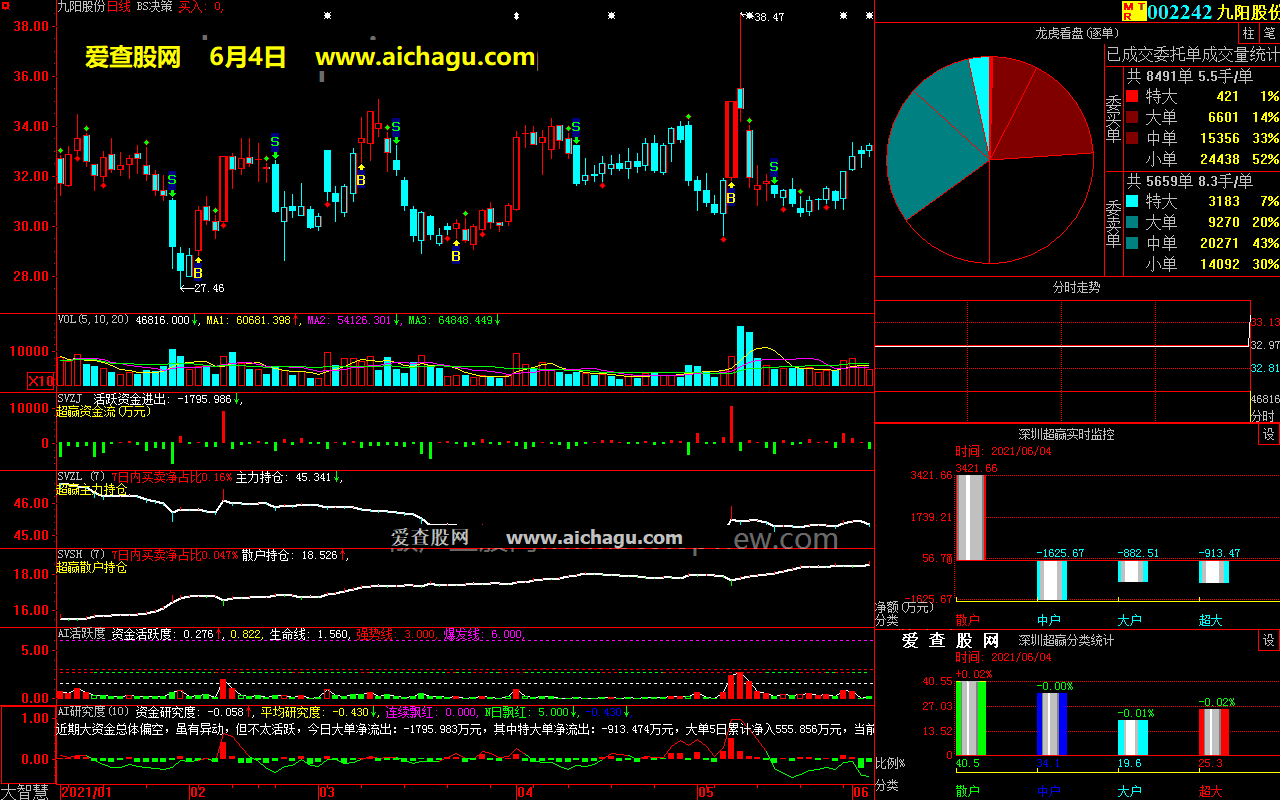This screenshot has height=800, width=1280.
Task: Click the 龙虎看盘(逐单) panel title
Action: [x=1076, y=33]
